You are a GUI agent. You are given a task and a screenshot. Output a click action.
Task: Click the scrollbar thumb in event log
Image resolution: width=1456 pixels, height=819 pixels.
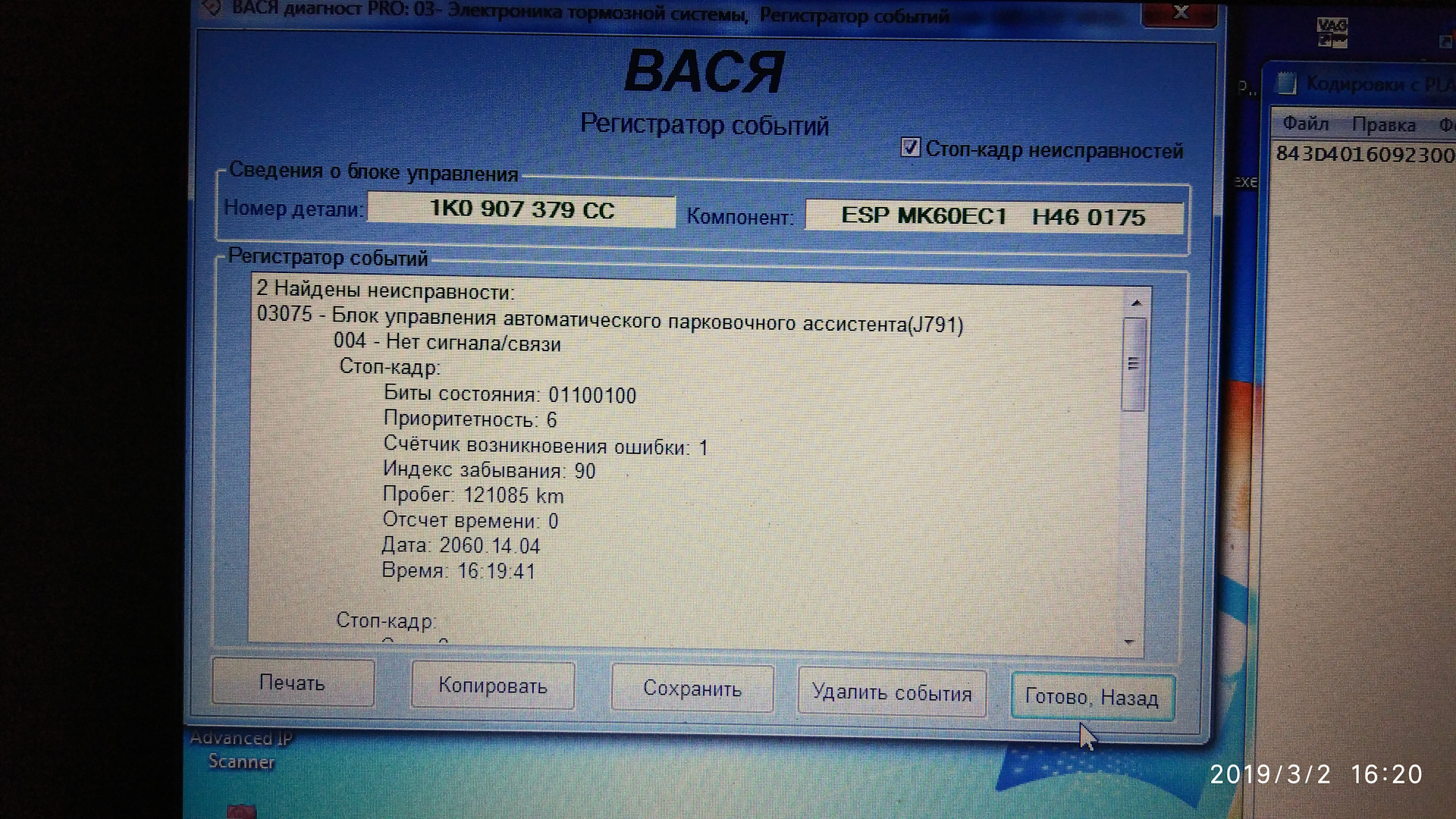(x=1134, y=364)
